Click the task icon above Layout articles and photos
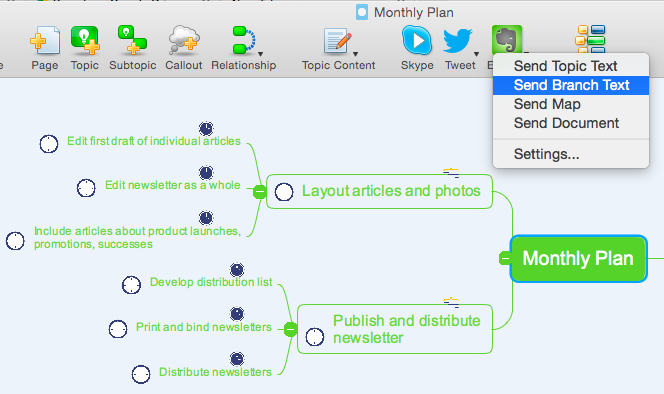 (x=451, y=172)
